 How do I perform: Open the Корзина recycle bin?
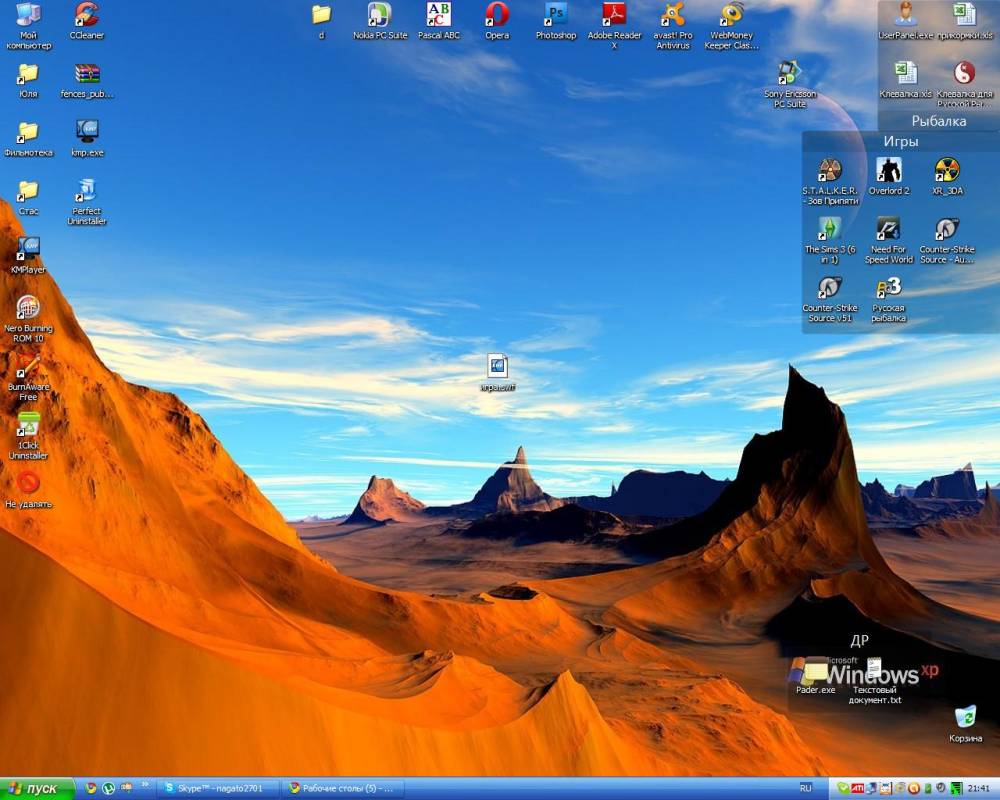[965, 717]
